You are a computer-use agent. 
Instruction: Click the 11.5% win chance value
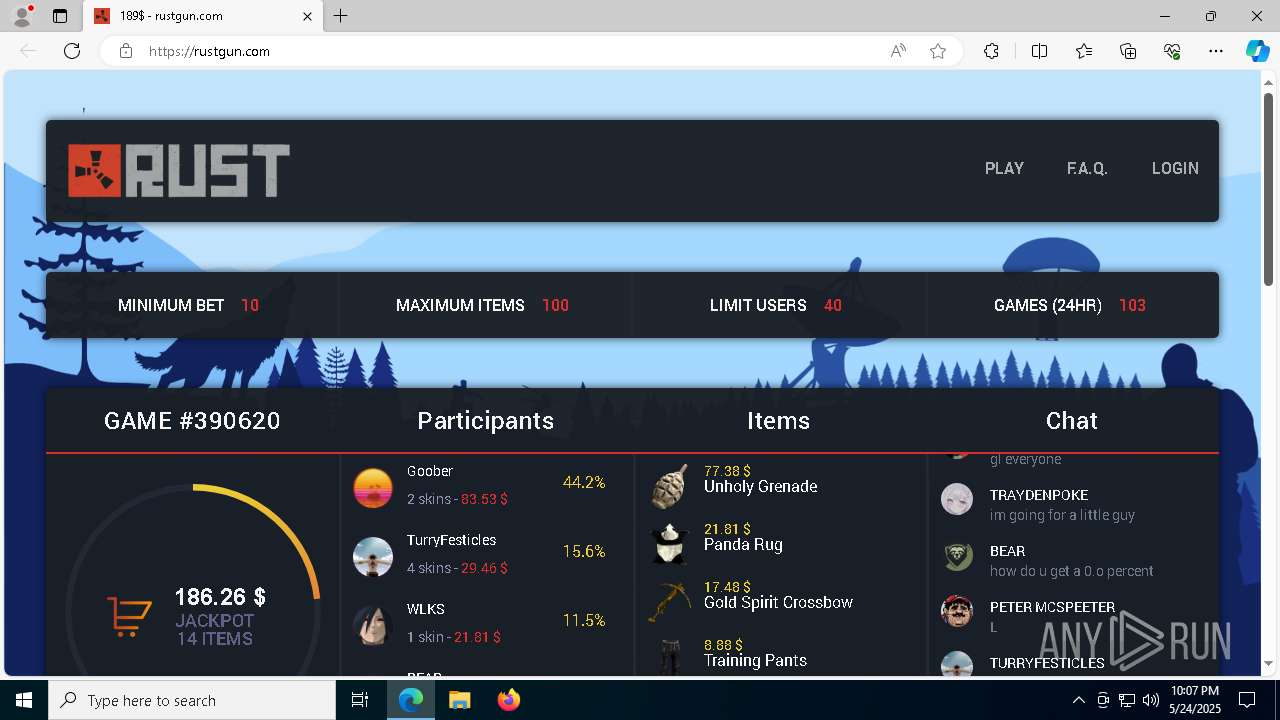(584, 620)
